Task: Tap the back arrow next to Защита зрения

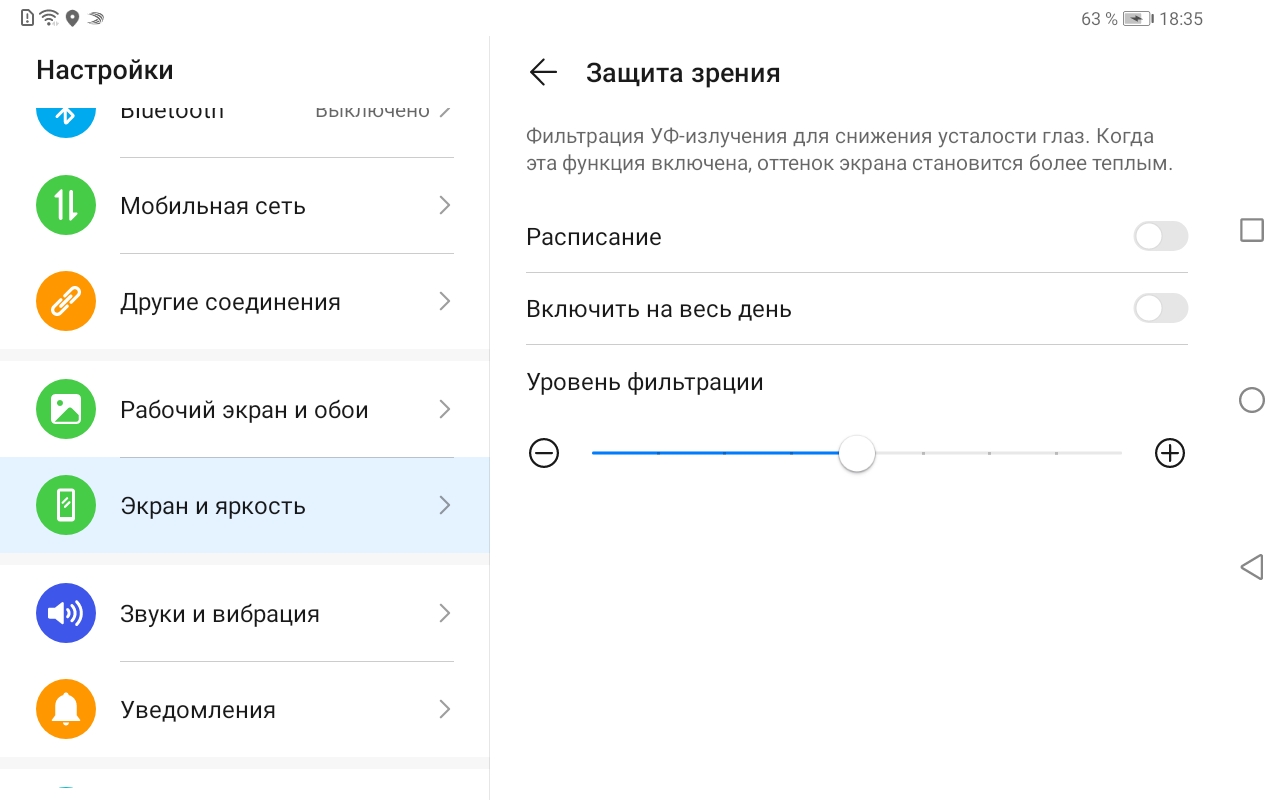Action: [543, 72]
